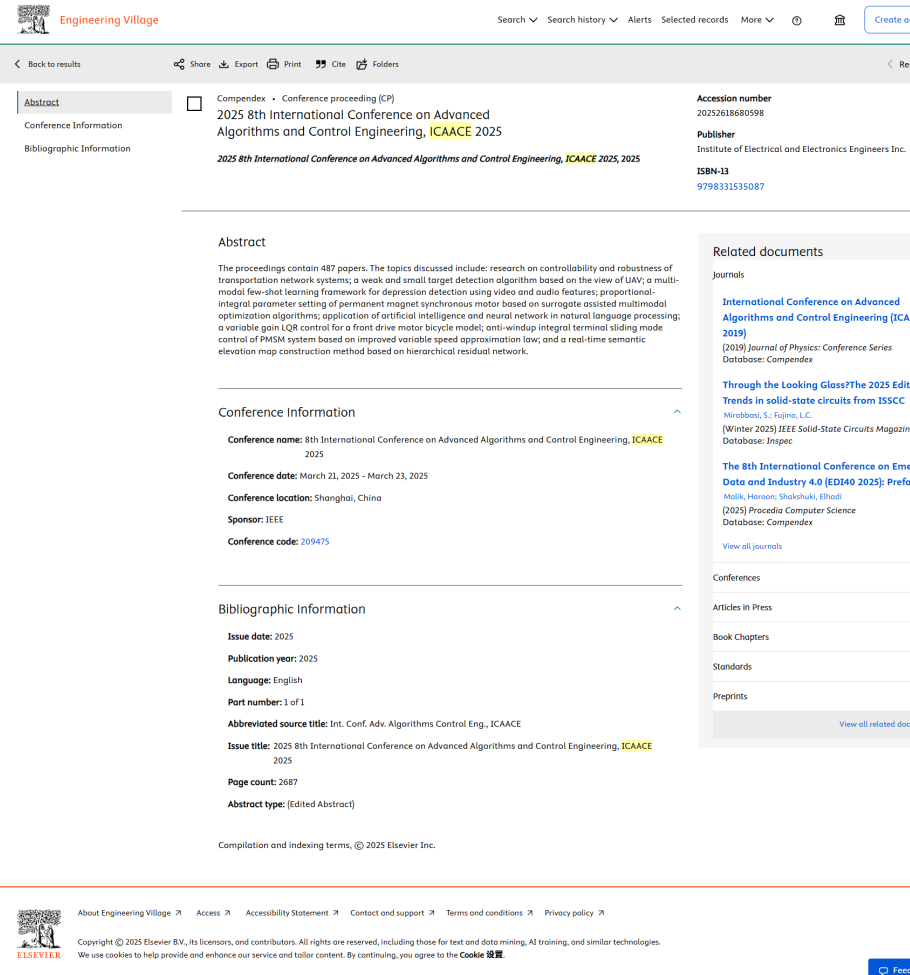
Task: Expand Articles in Press related documents
Action: tap(811, 608)
